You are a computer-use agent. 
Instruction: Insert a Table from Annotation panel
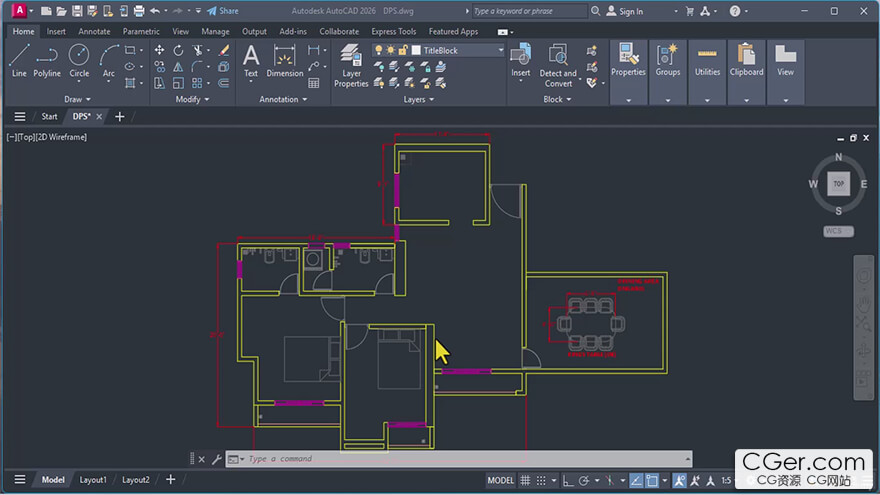[314, 83]
